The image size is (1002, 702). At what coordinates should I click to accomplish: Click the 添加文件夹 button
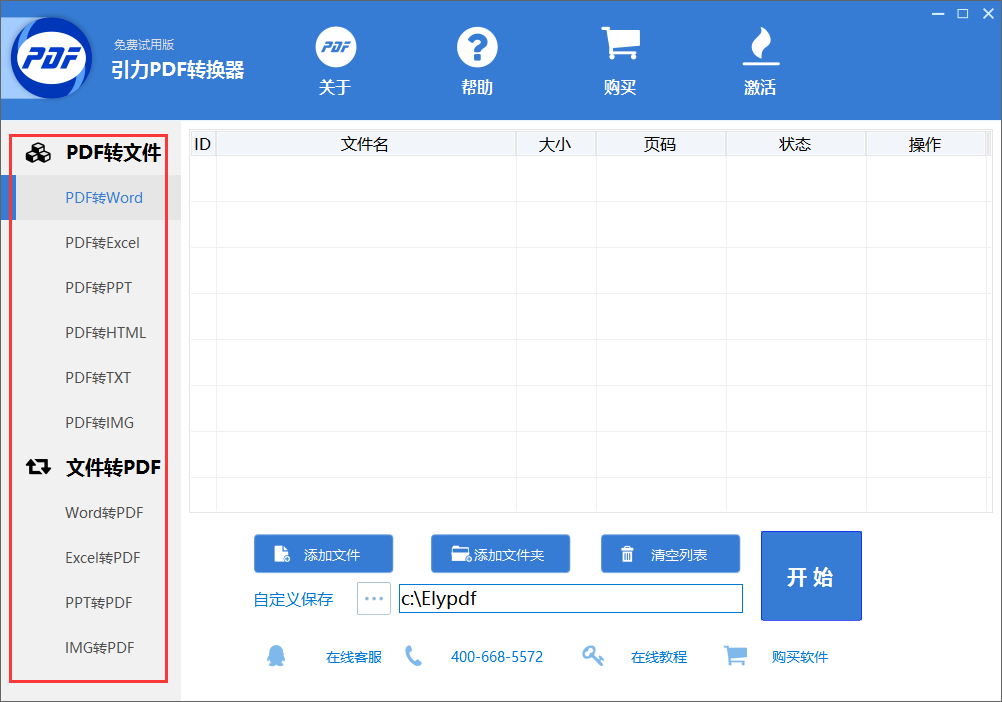click(500, 553)
